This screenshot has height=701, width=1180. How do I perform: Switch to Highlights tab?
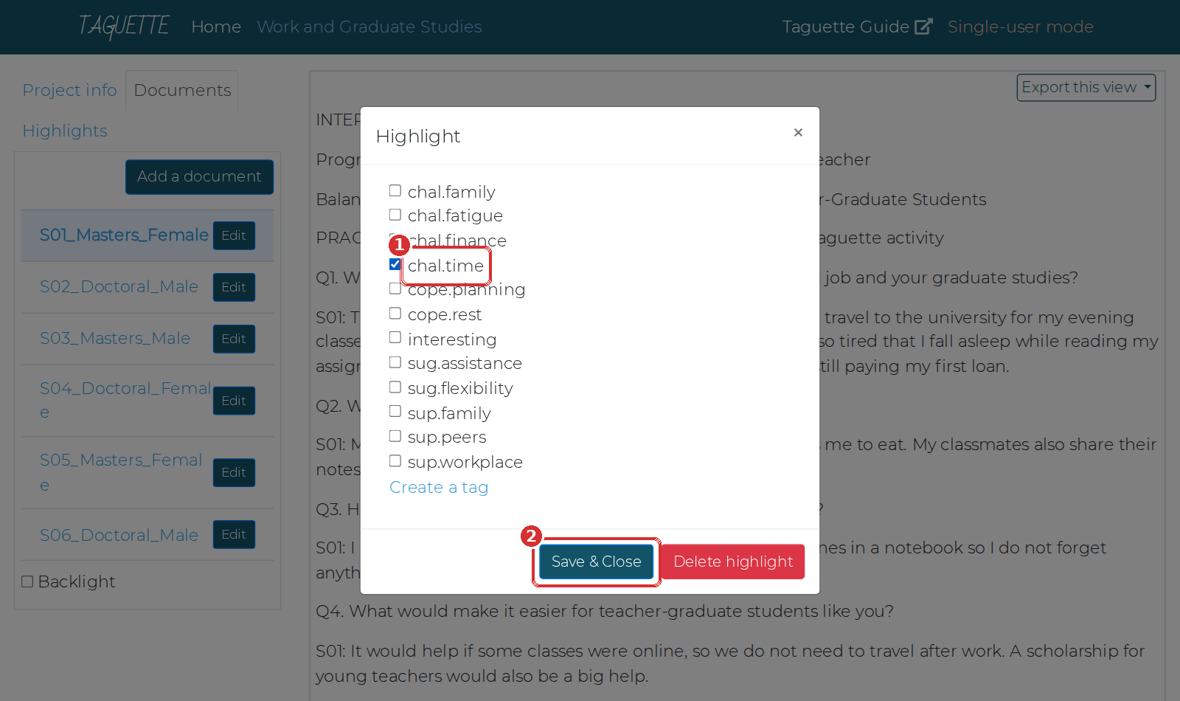(65, 131)
